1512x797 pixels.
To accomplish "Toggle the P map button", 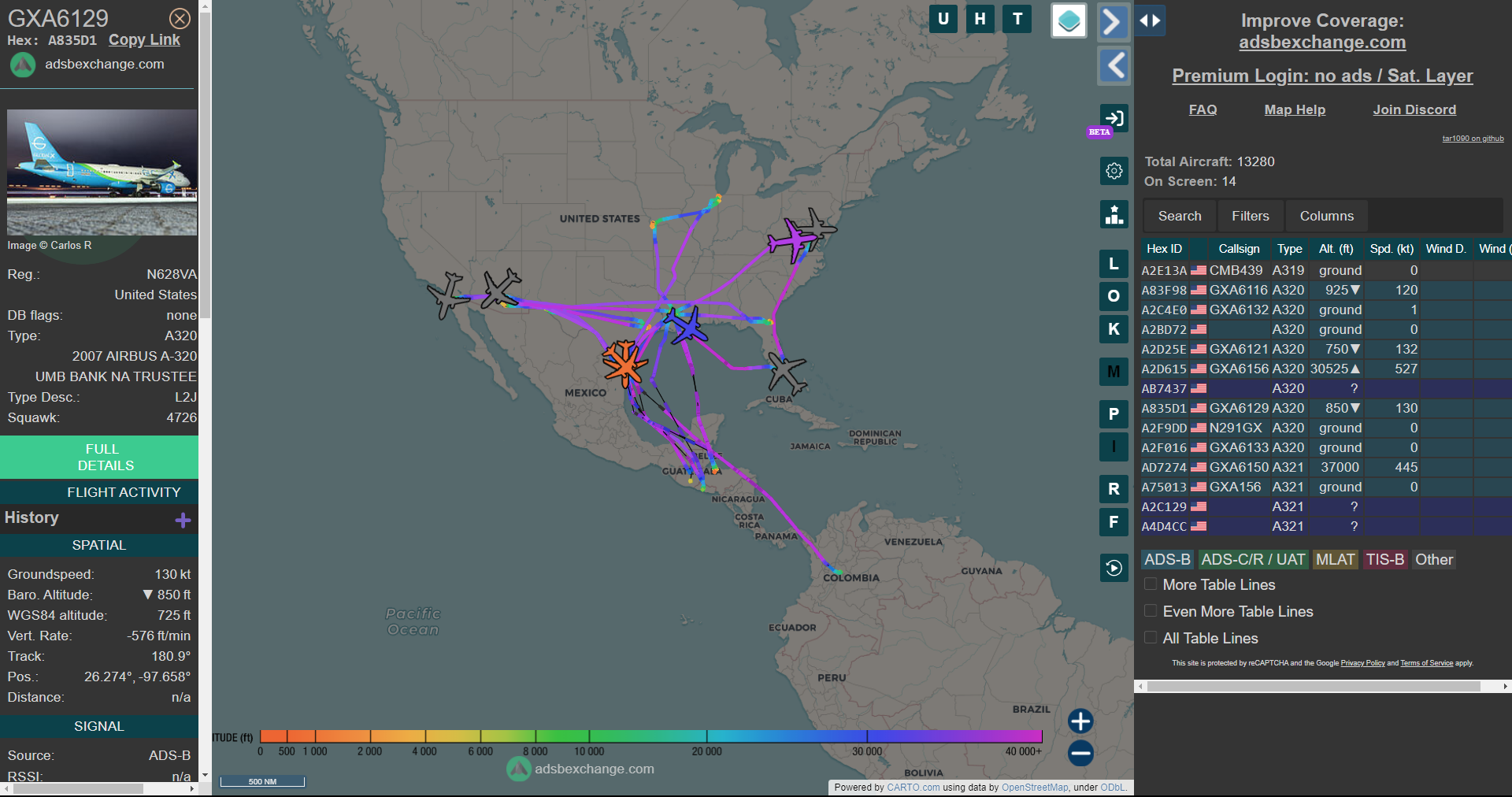I will point(1114,414).
